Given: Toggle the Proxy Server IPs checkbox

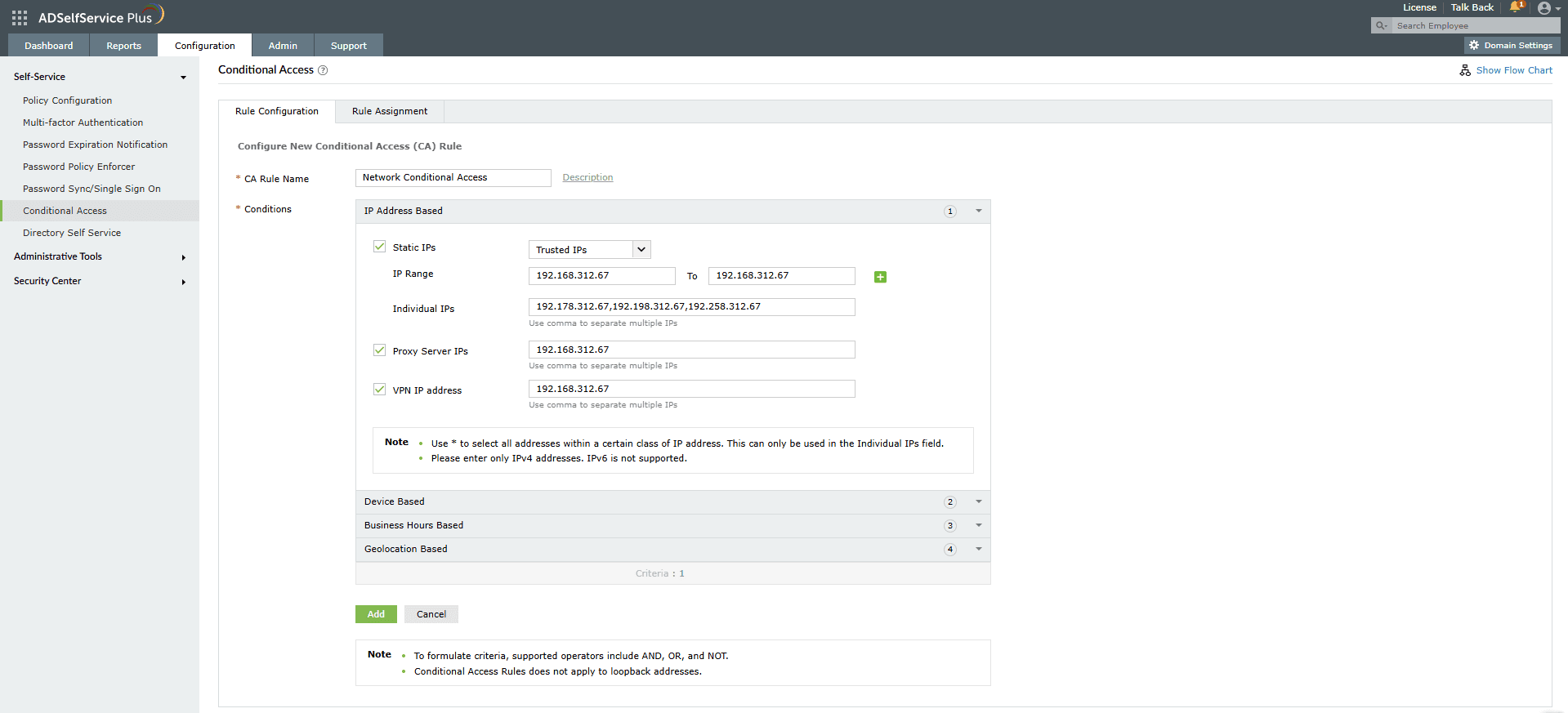Looking at the screenshot, I should (380, 350).
